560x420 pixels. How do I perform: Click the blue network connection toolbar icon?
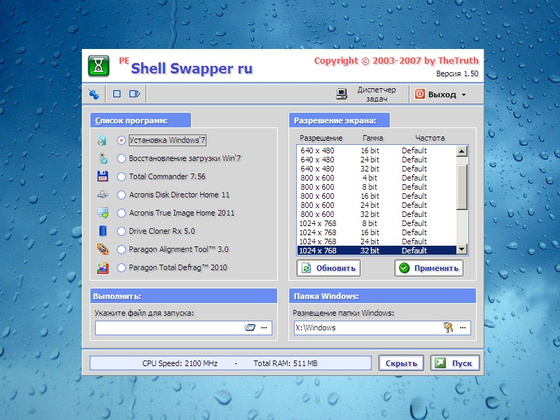(94, 94)
